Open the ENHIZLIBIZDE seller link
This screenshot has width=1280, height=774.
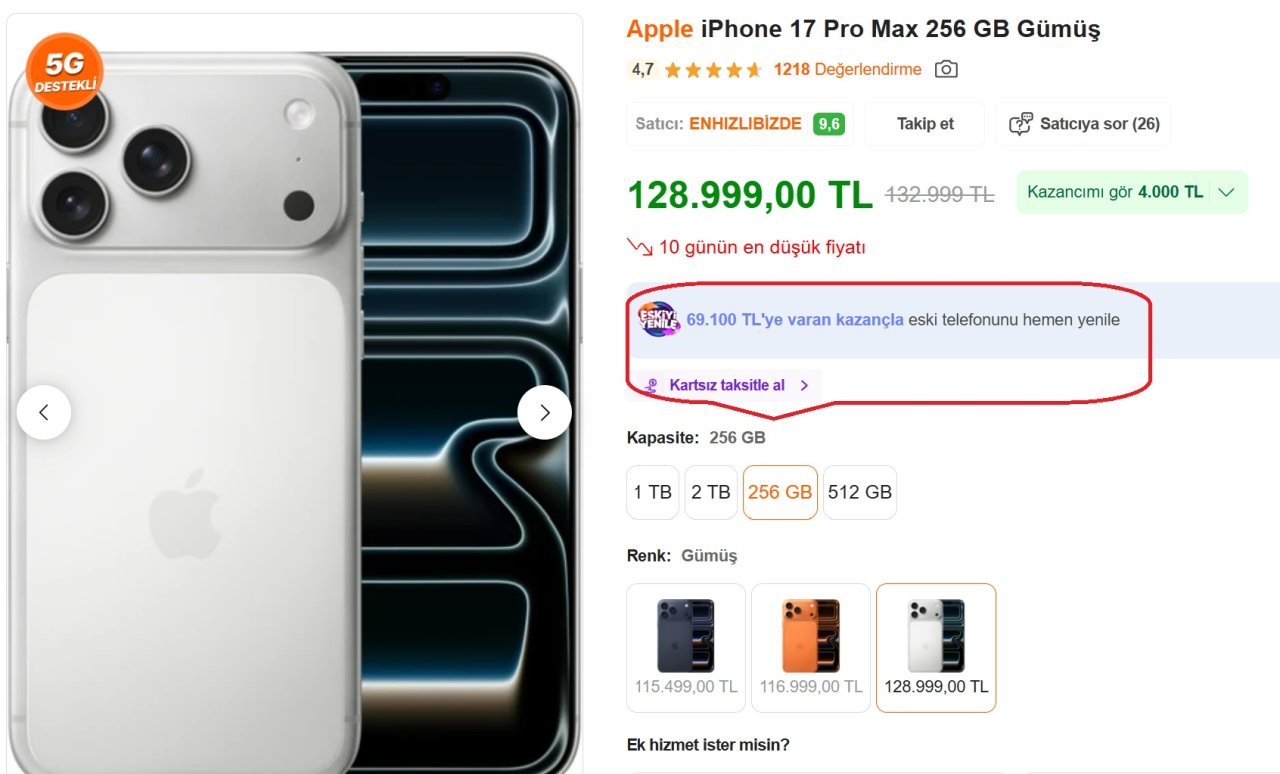(745, 124)
